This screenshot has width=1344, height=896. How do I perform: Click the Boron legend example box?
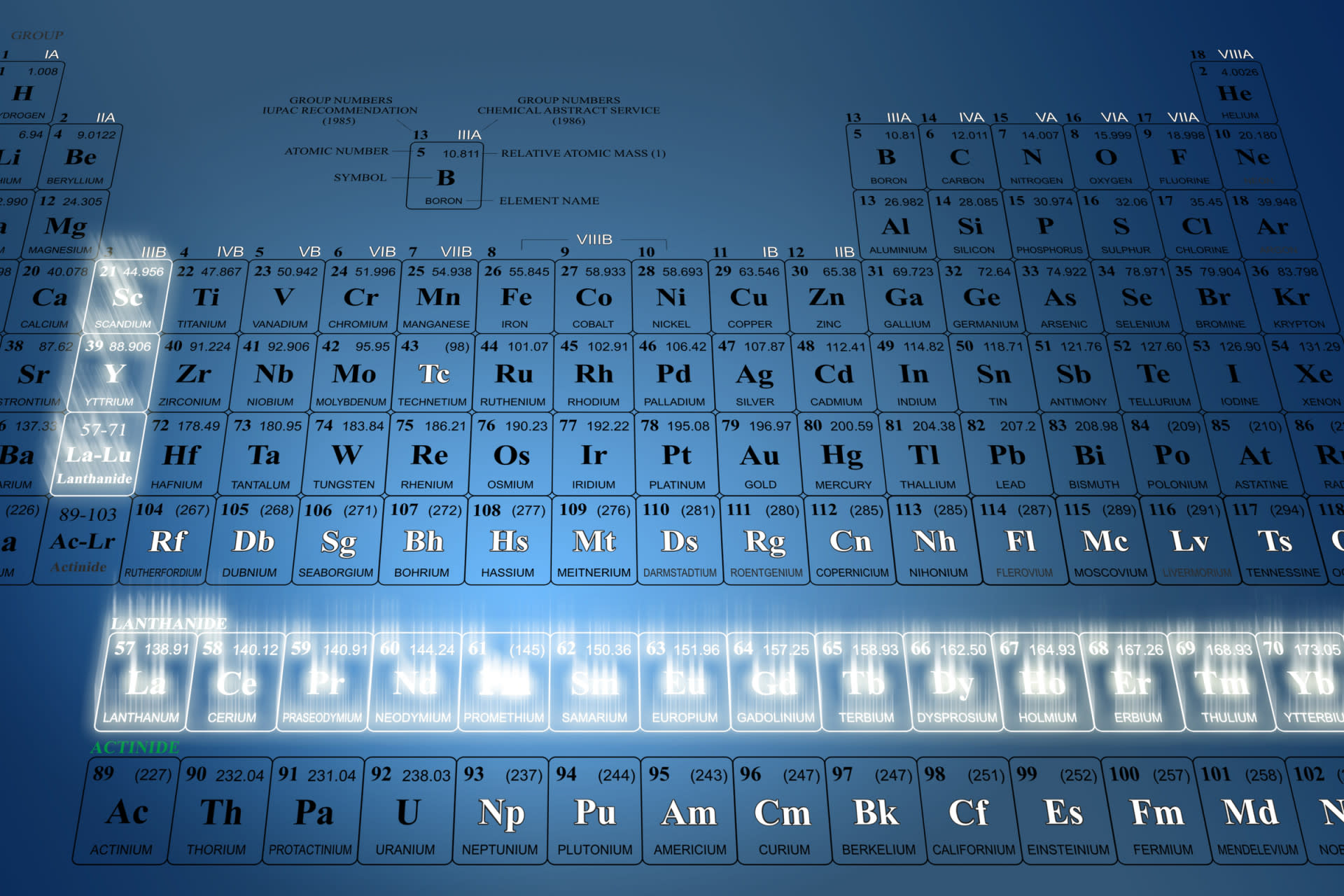pyautogui.click(x=445, y=175)
